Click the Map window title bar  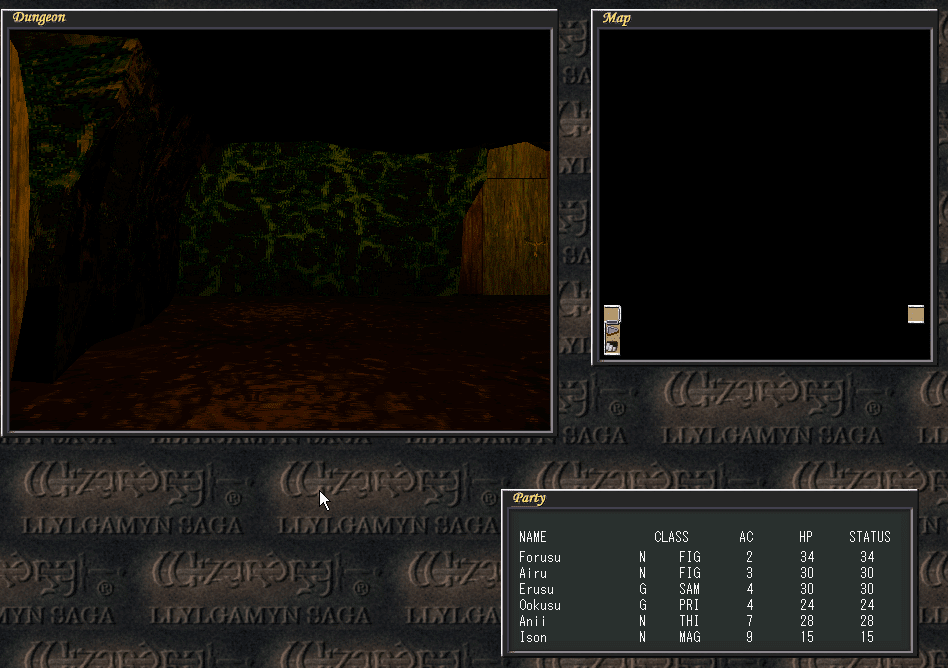(764, 18)
